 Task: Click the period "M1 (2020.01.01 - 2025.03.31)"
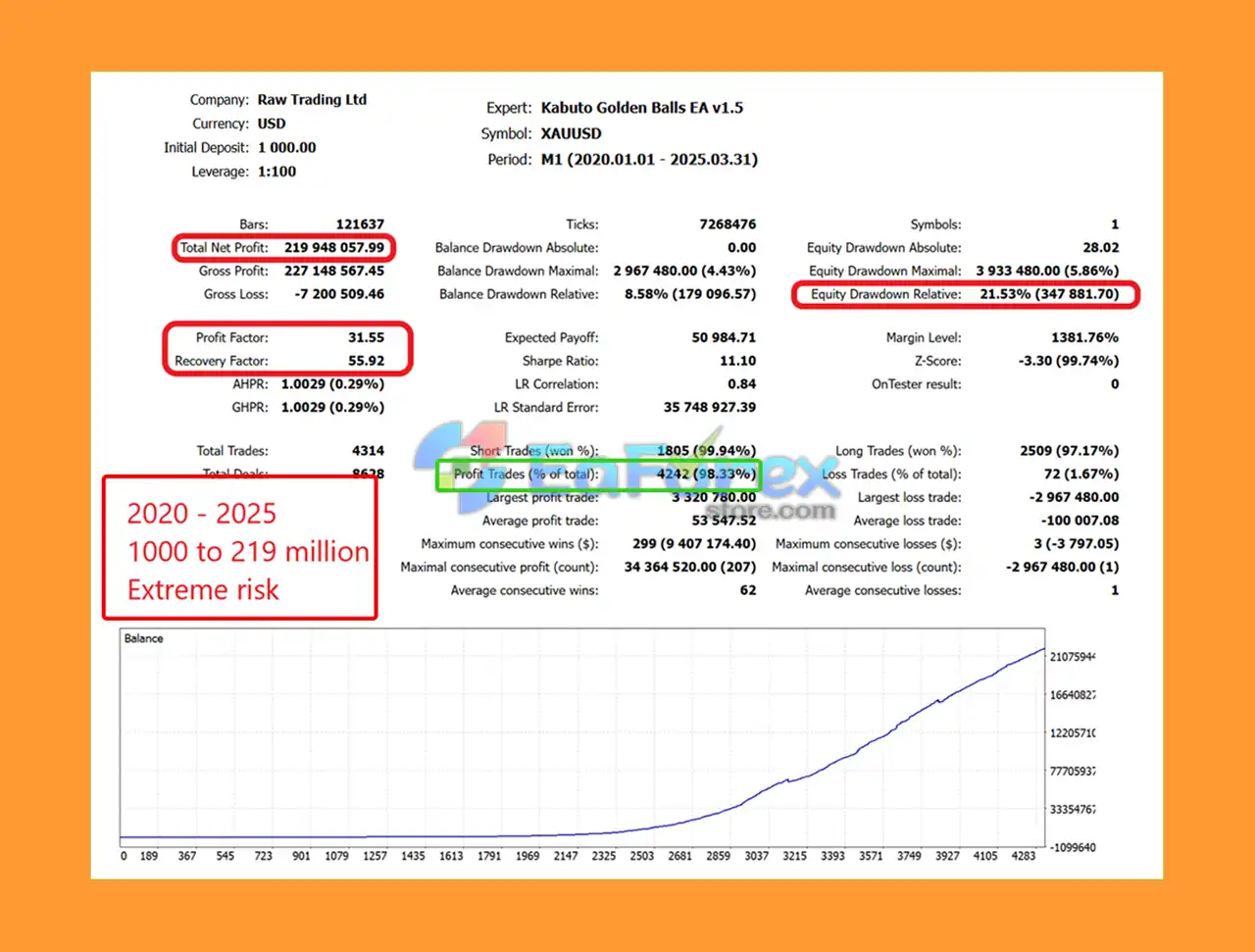pyautogui.click(x=649, y=159)
